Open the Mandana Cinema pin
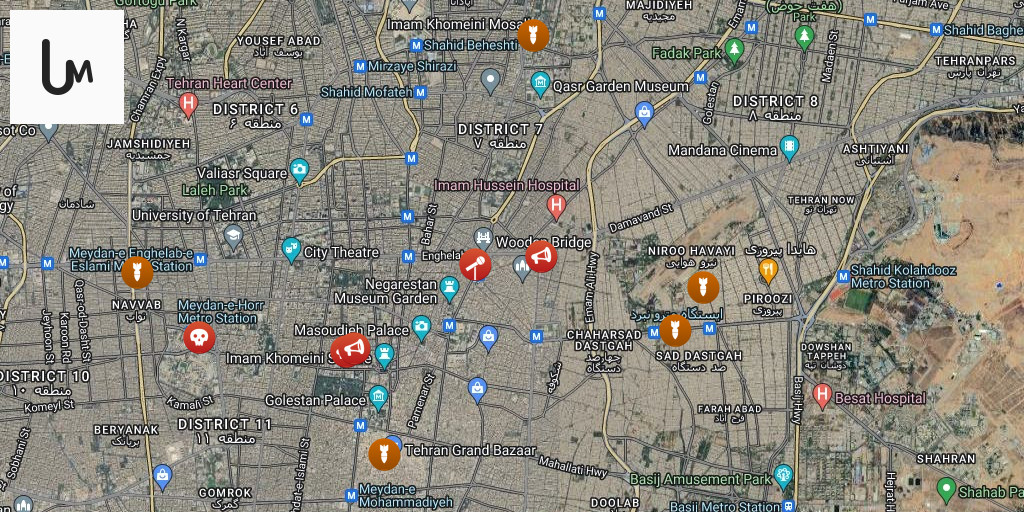This screenshot has width=1024, height=512. pos(790,148)
